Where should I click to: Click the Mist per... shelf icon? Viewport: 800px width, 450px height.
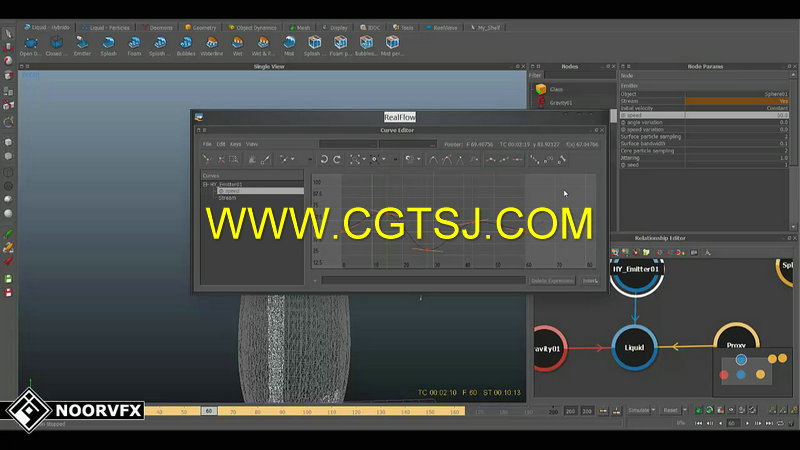point(392,43)
